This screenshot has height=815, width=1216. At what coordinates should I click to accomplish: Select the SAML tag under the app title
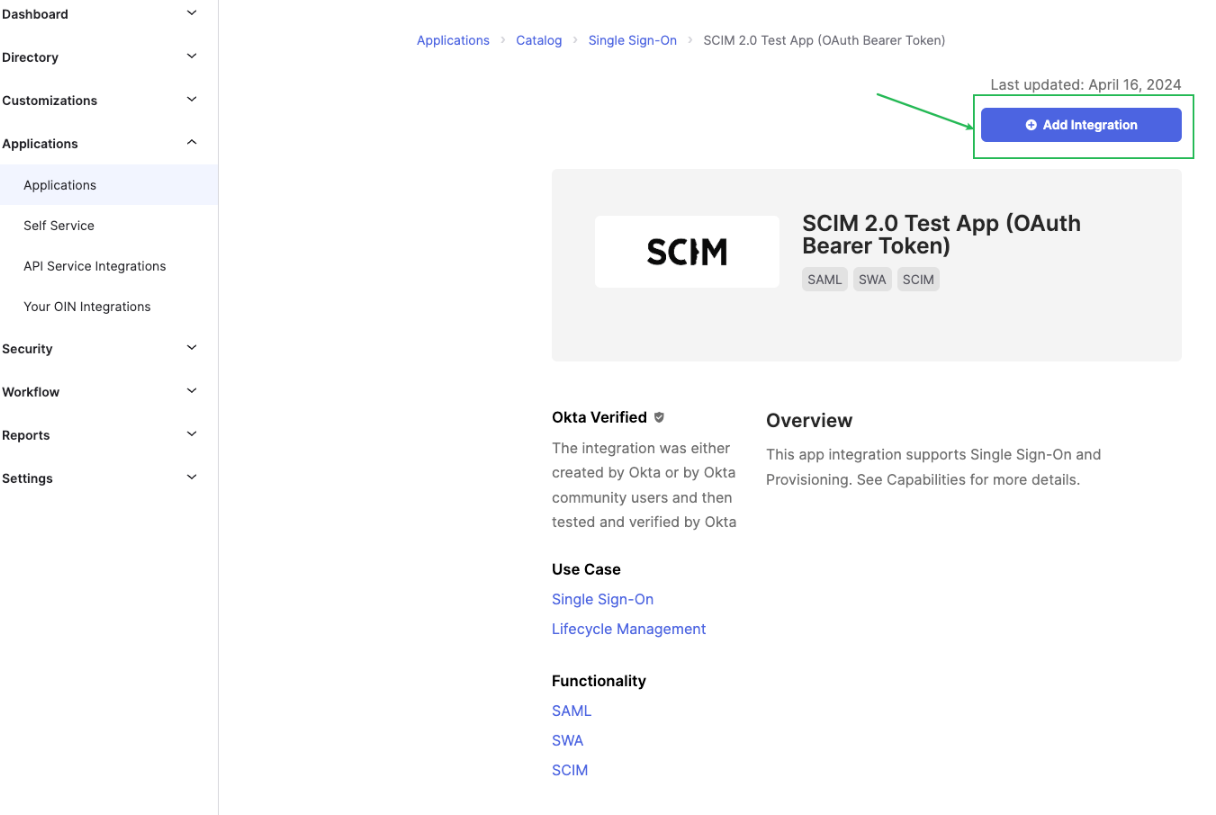click(x=824, y=279)
